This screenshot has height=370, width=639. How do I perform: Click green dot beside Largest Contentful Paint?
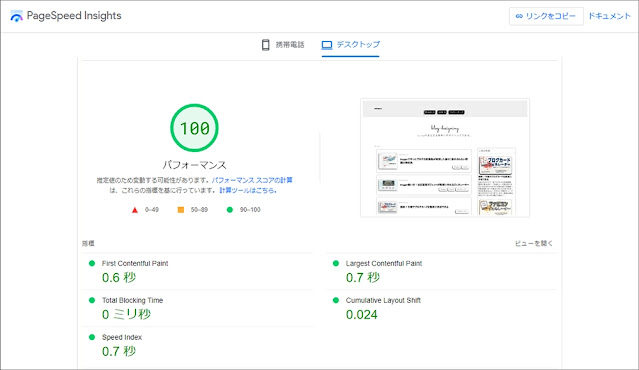tap(336, 264)
